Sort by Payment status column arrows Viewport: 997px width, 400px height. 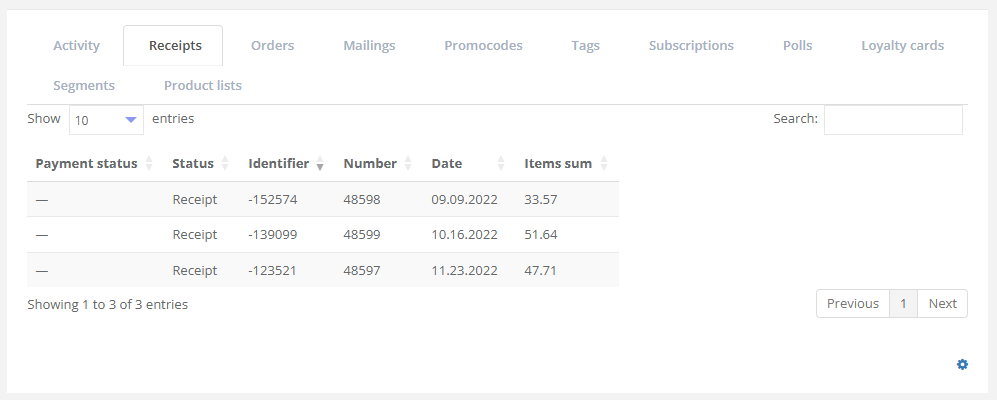click(149, 164)
